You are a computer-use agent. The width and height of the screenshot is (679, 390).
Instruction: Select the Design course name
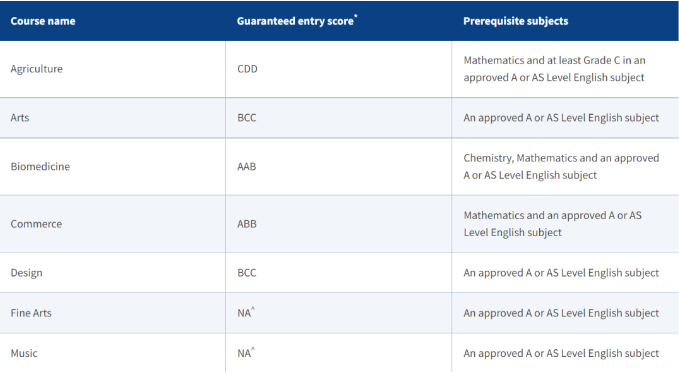pos(26,273)
